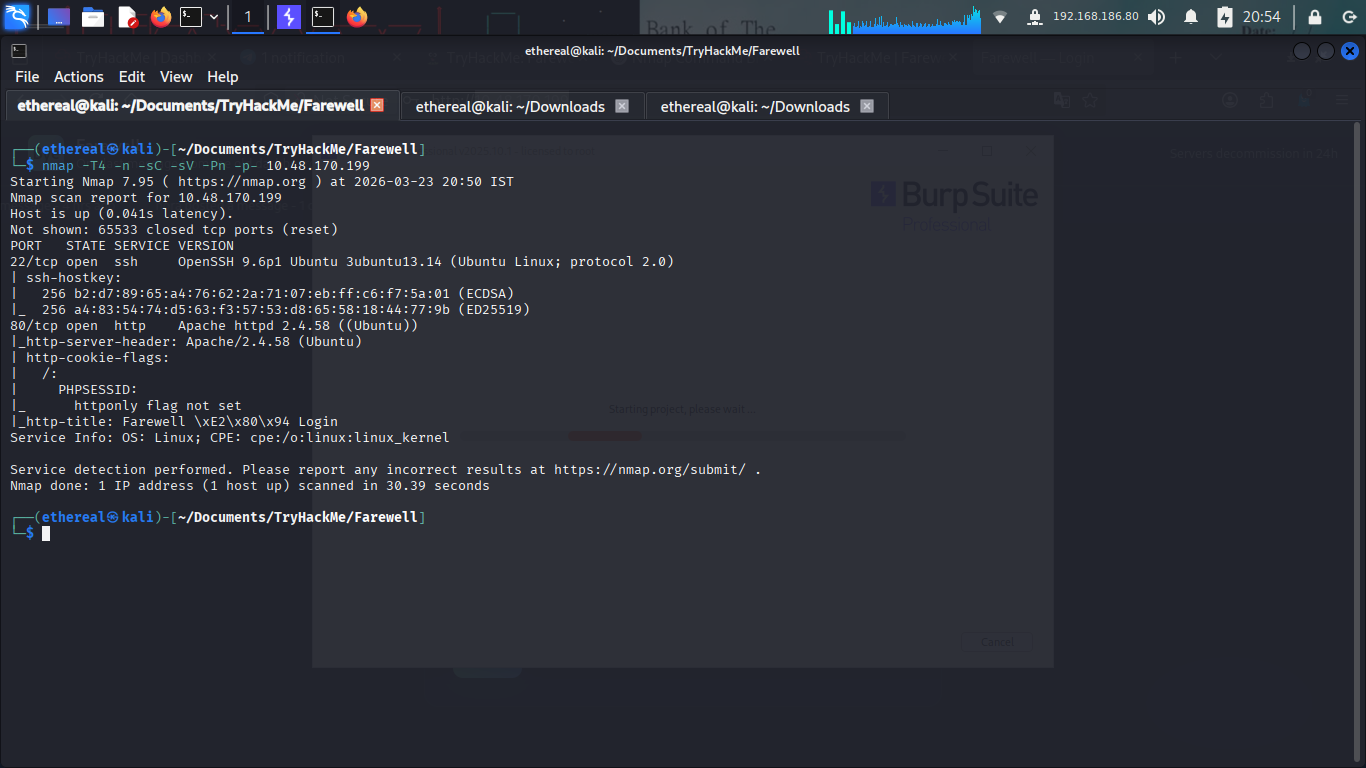Open the View menu
Screen dimensions: 1366x768
click(176, 77)
